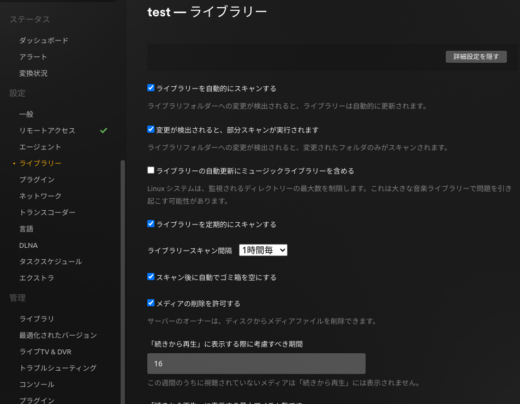The height and width of the screenshot is (404, 520).
Task: Open the library scan interval dropdown
Action: pos(263,250)
